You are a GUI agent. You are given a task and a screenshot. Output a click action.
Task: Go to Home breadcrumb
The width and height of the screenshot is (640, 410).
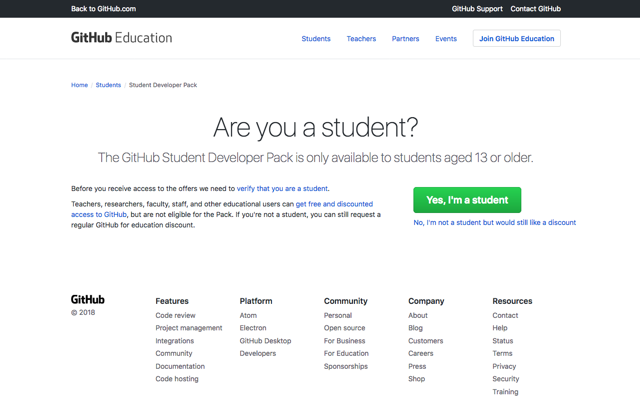80,85
